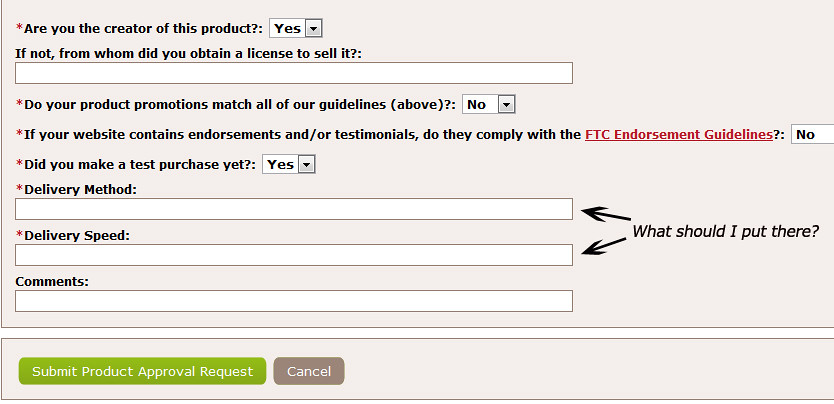Screen dimensions: 834x404
Task: Open the FTC Endorsement Guidelines link
Action: coord(678,134)
